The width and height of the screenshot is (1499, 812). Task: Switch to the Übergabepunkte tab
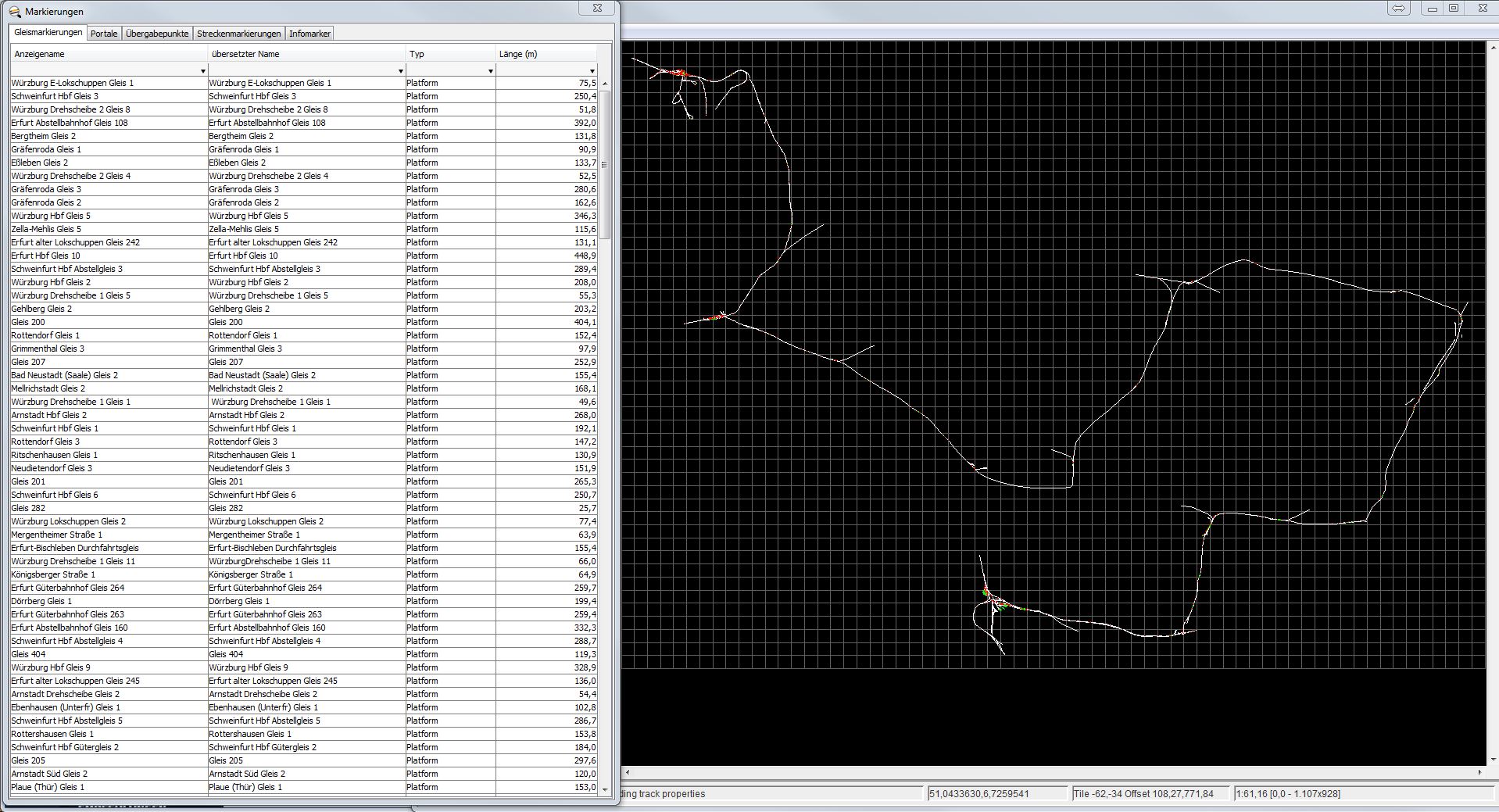[157, 34]
